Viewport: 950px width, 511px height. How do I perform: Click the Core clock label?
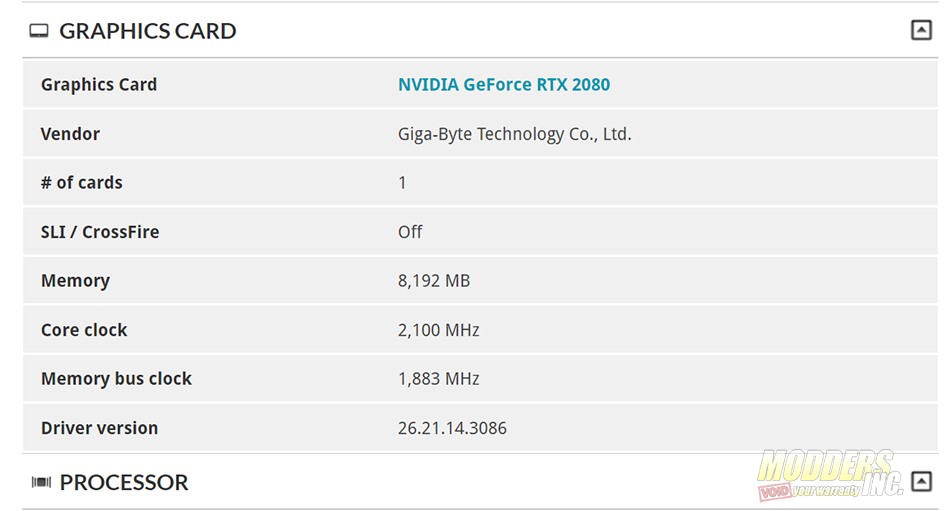pyautogui.click(x=84, y=330)
